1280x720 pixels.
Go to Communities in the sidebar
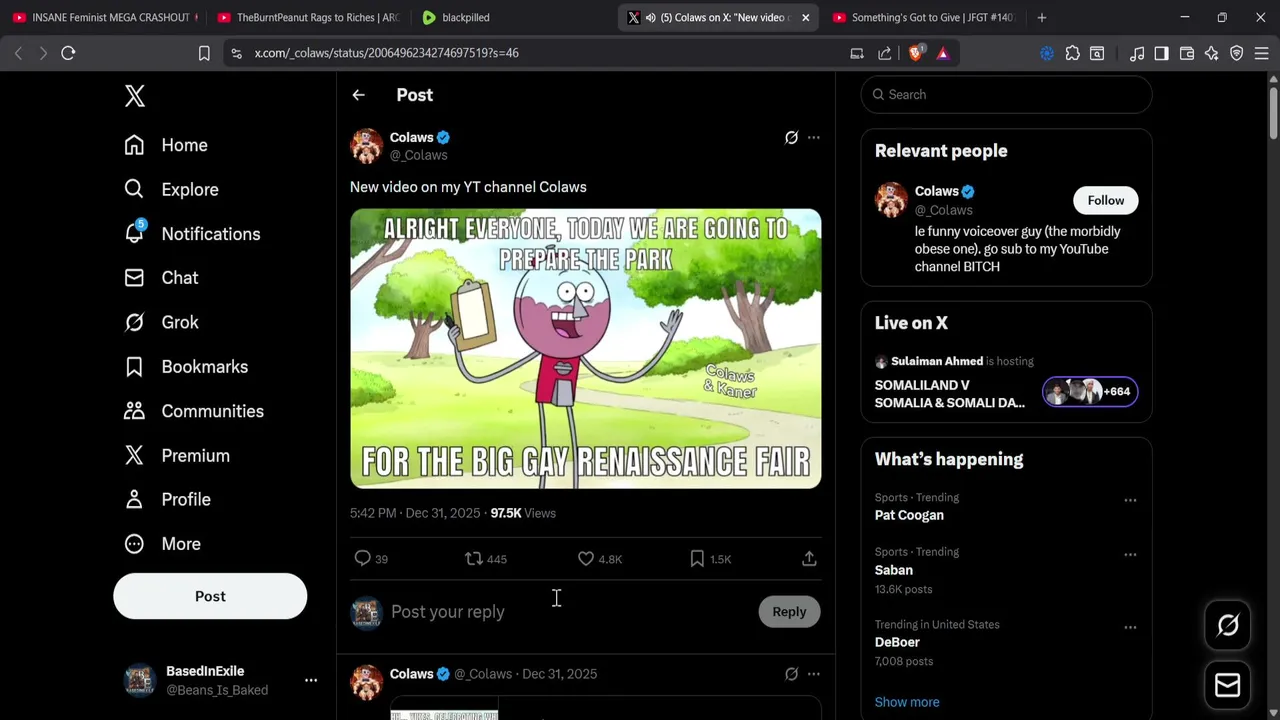194,411
